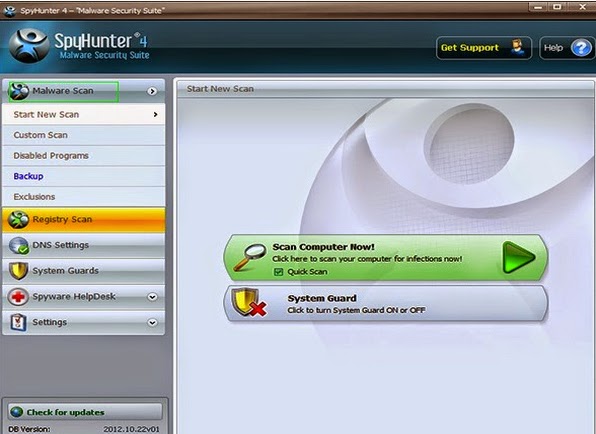Viewport: 596px width, 434px height.
Task: Open Disabled Programs menu item
Action: (x=84, y=155)
